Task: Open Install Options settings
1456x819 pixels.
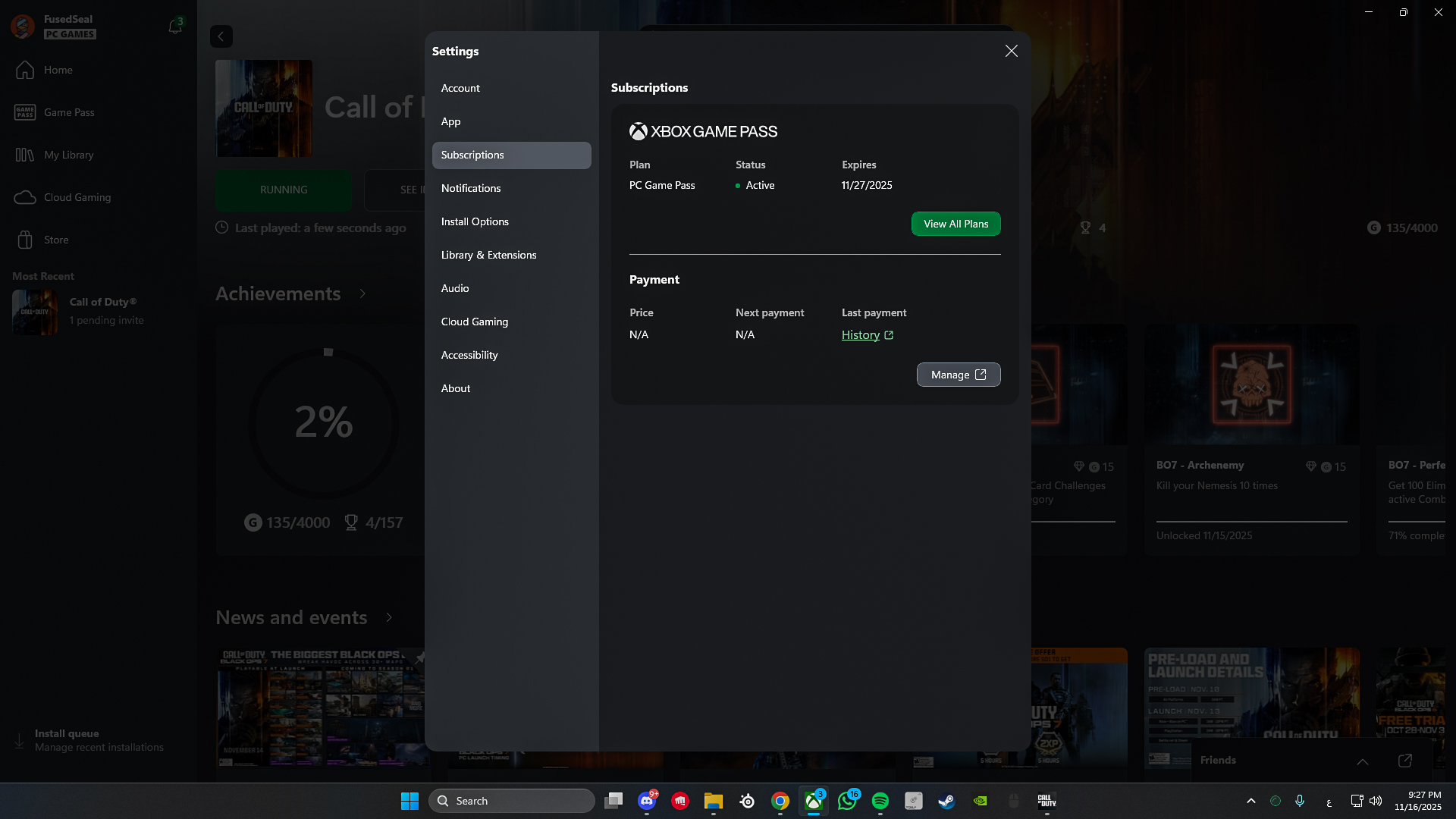Action: pyautogui.click(x=512, y=221)
